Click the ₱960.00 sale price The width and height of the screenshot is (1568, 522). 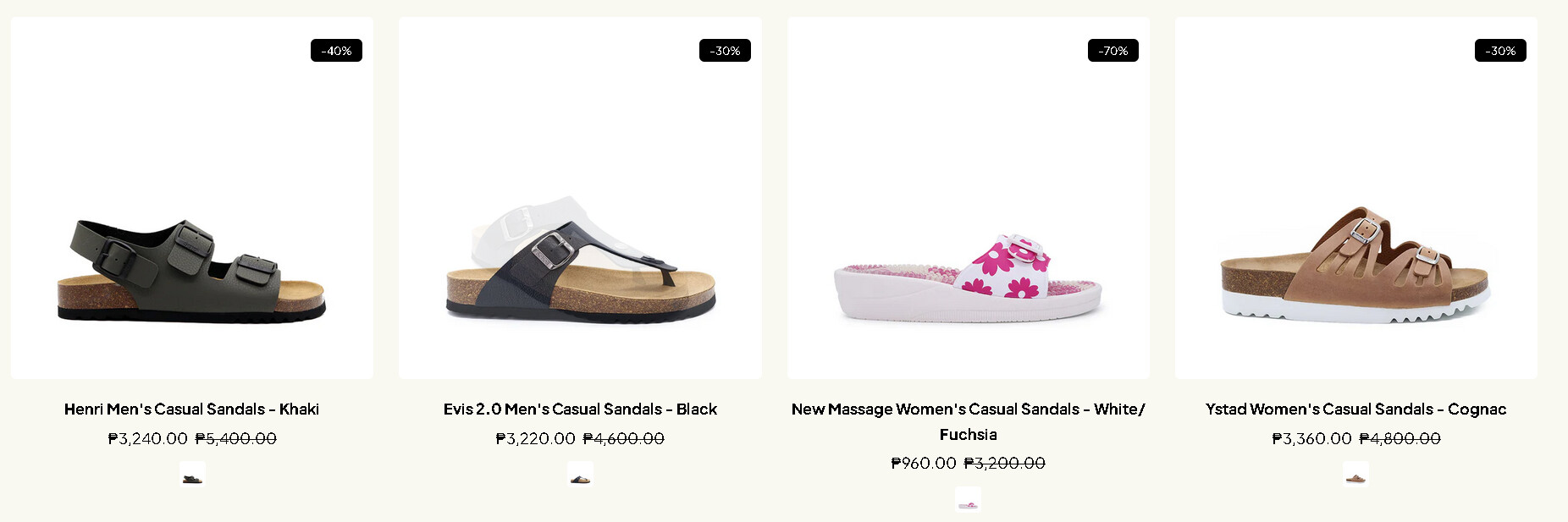(924, 464)
